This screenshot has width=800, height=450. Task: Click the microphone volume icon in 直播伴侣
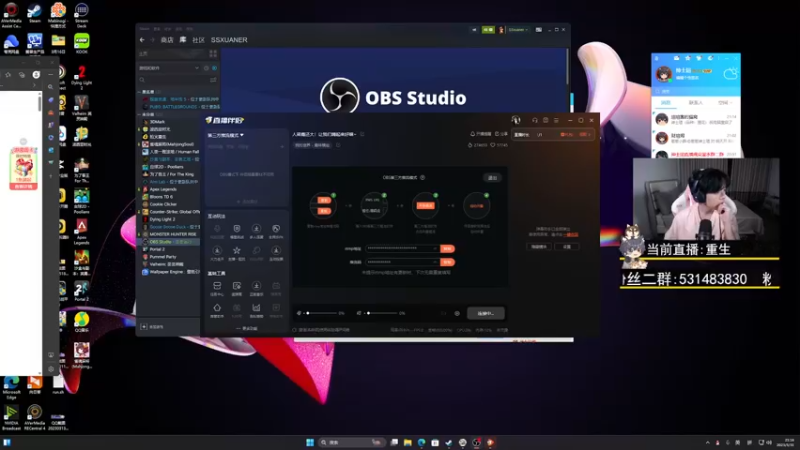pyautogui.click(x=299, y=313)
